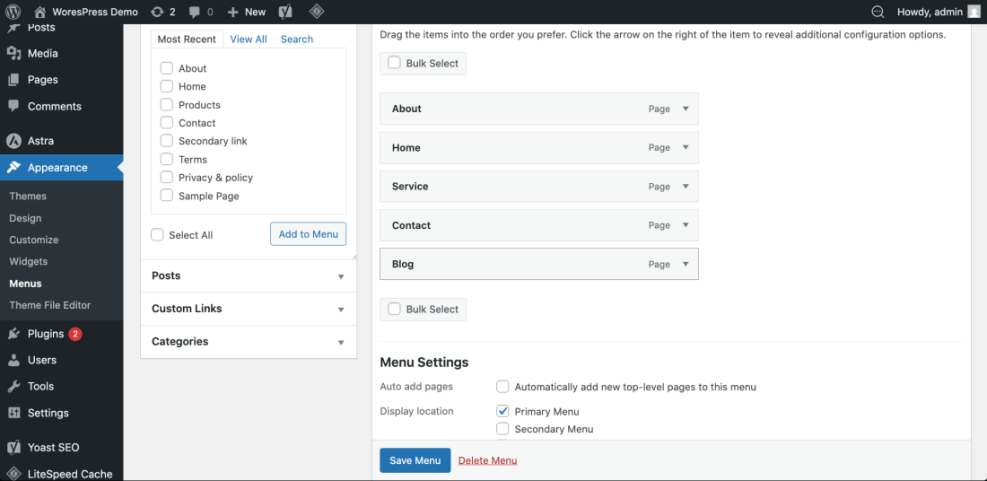
Task: Check the Home page checkbox
Action: point(166,86)
